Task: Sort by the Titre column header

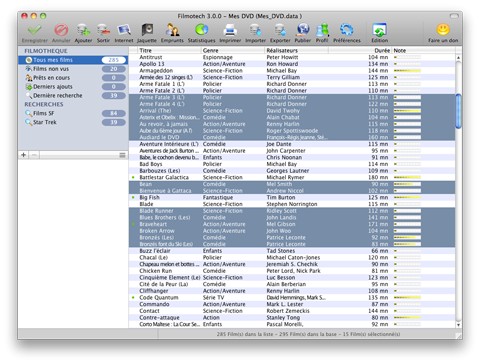Action: tap(170, 50)
